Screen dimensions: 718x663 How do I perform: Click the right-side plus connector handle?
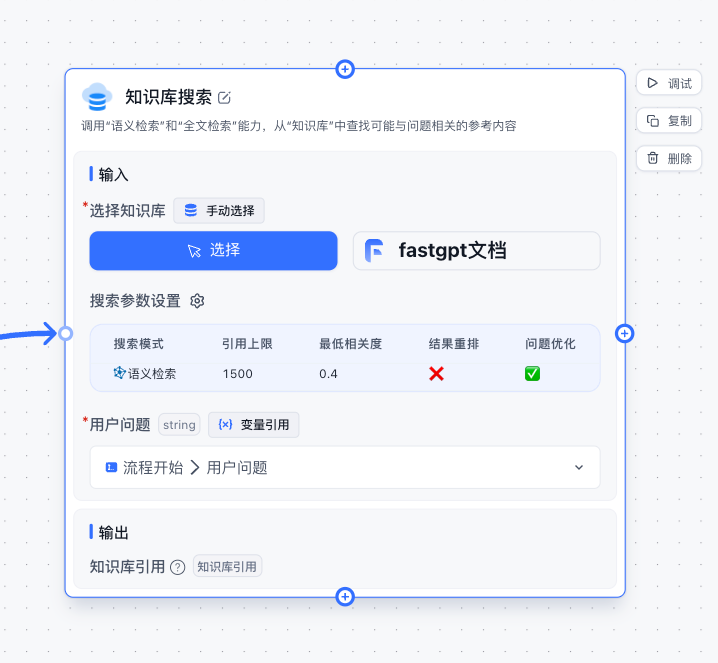tap(625, 333)
